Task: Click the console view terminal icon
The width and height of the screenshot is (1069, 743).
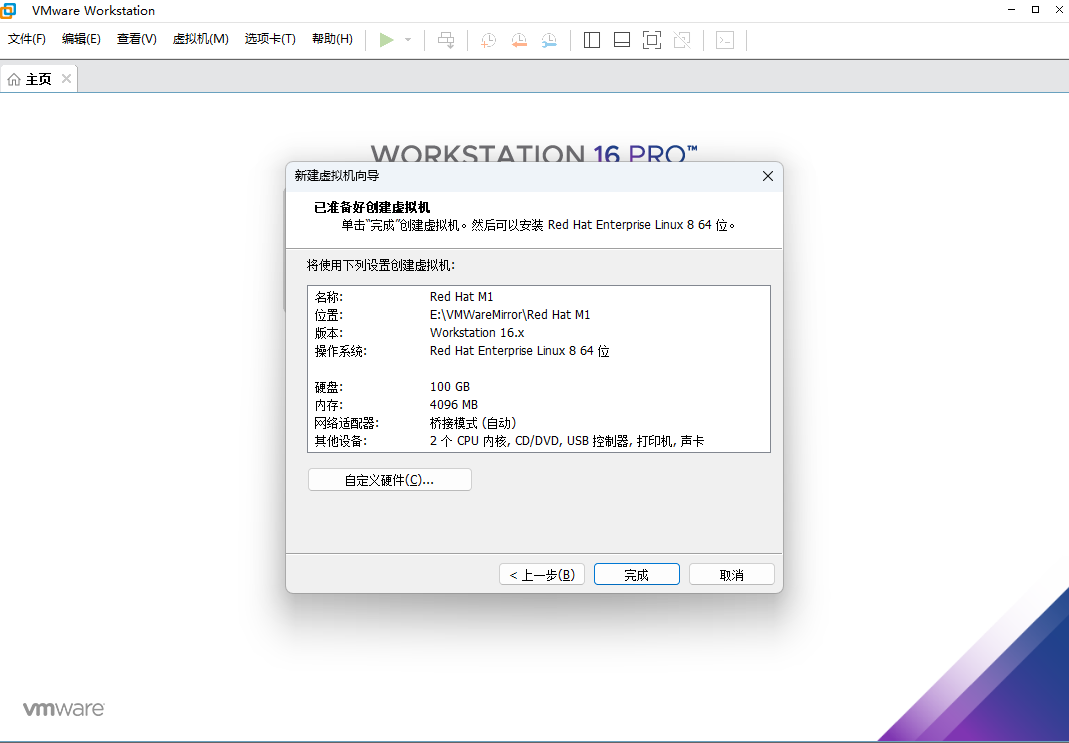Action: click(725, 40)
